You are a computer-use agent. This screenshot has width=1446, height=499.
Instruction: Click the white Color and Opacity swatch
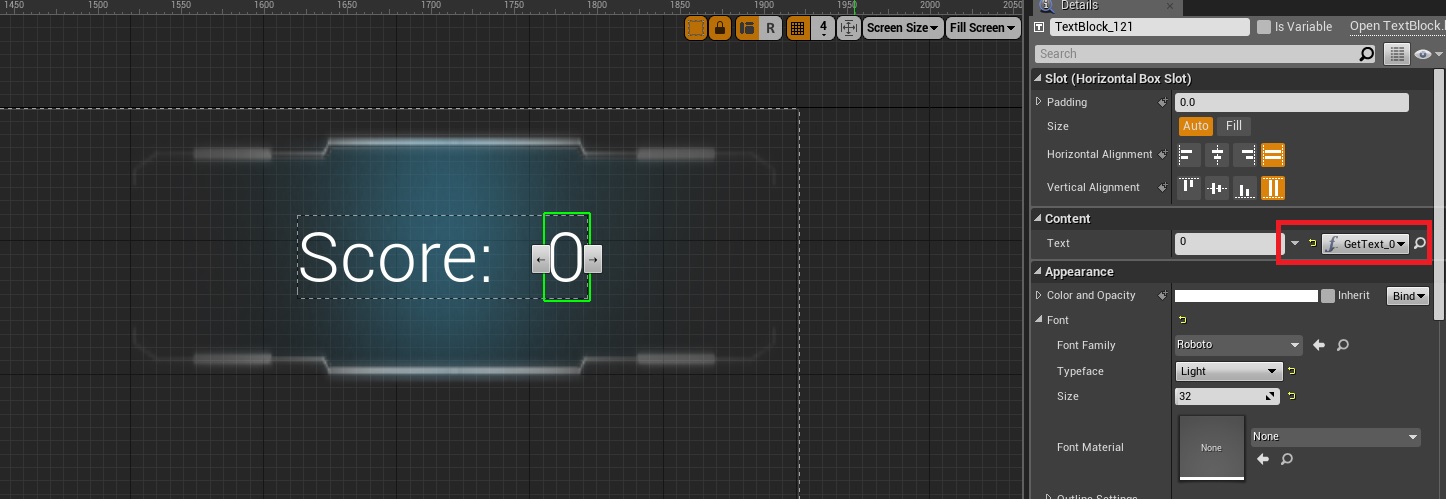(x=1245, y=296)
